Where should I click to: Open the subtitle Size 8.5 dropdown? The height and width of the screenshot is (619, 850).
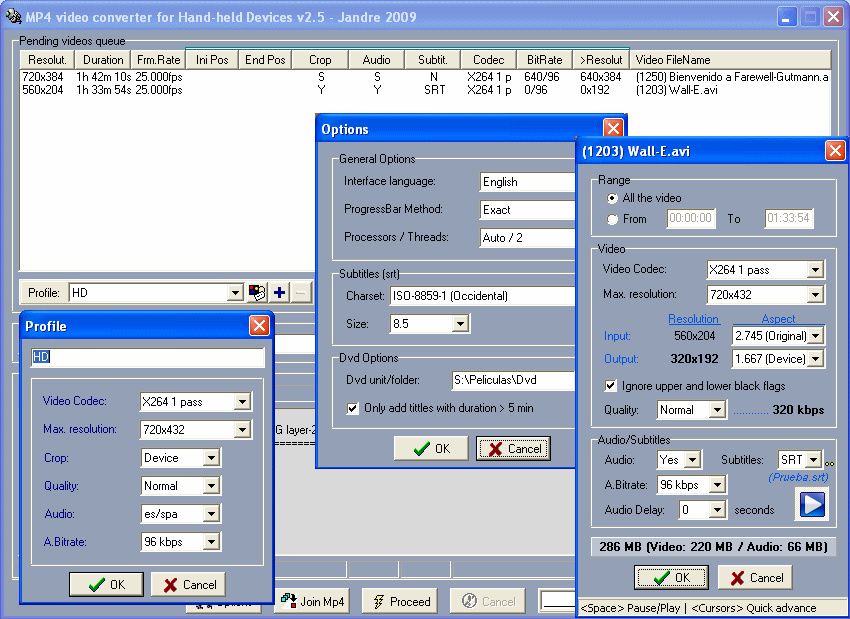(460, 324)
